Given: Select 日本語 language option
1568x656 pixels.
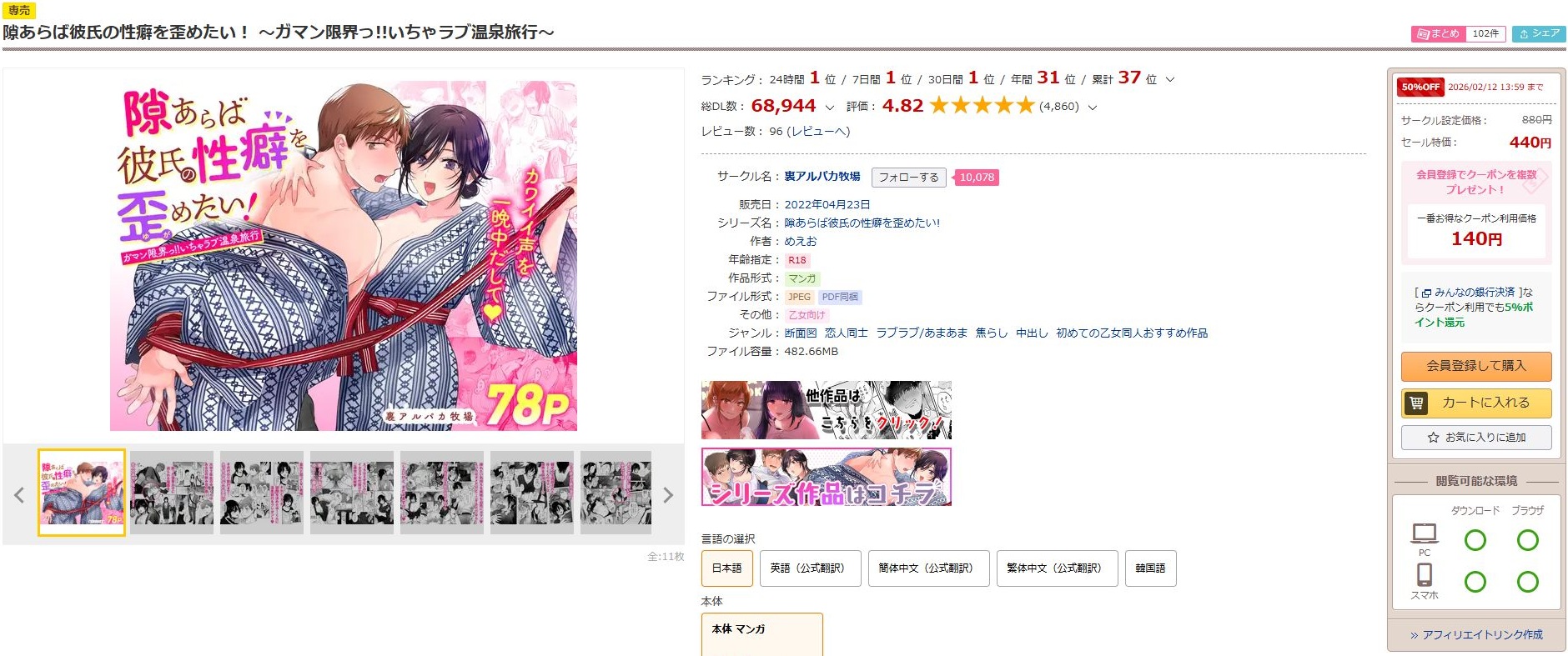Looking at the screenshot, I should 726,568.
